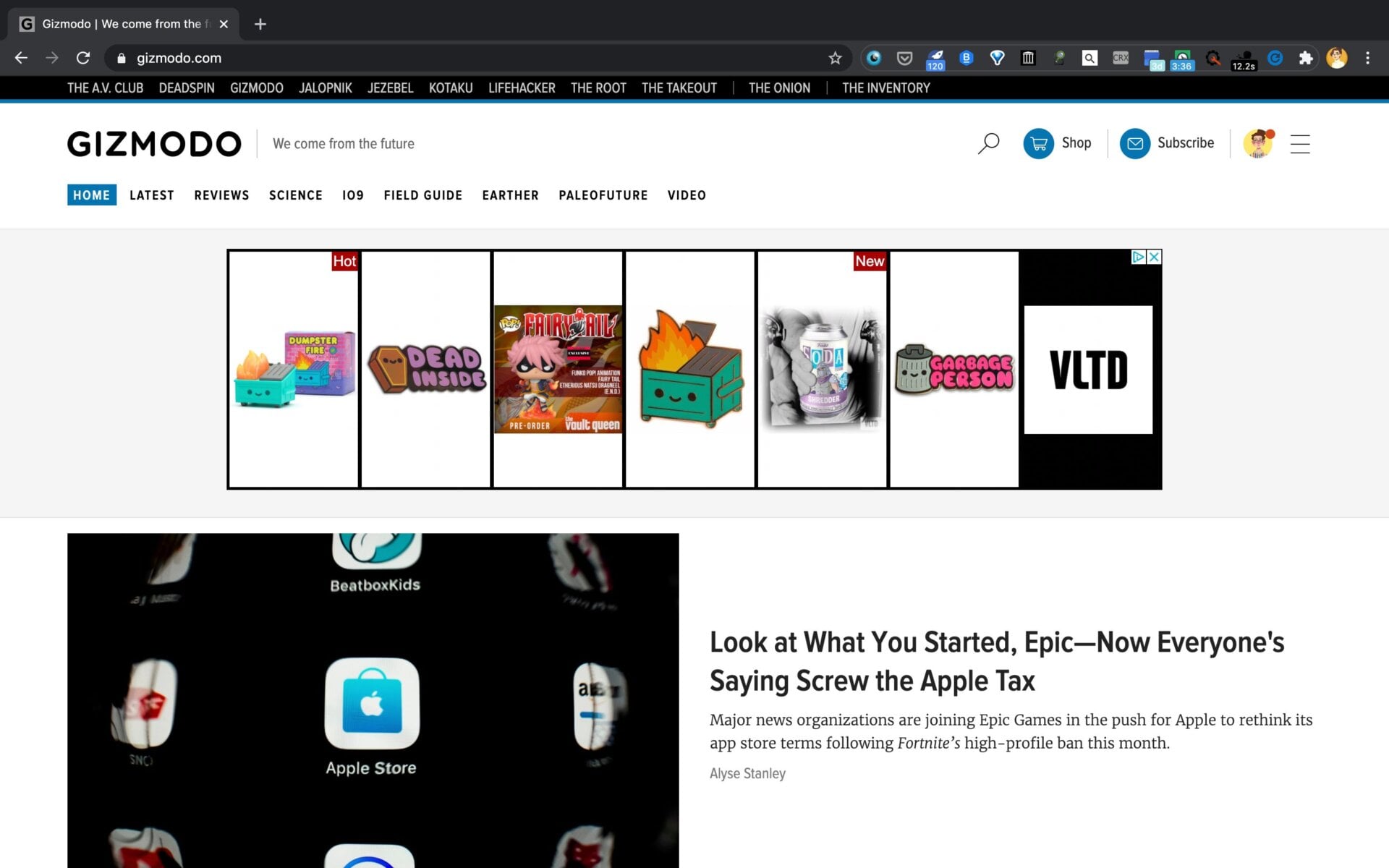Bookmark the page with the star icon
The width and height of the screenshot is (1389, 868).
click(x=835, y=58)
